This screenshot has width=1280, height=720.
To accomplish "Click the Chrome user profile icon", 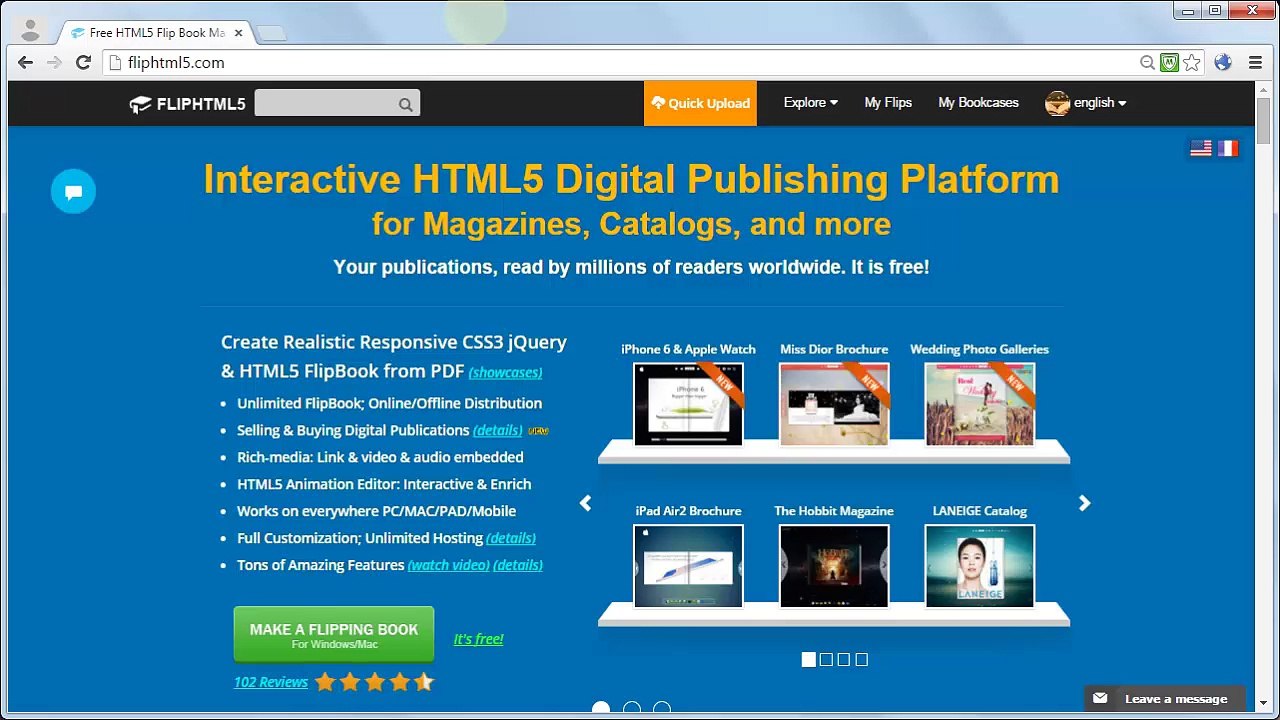I will (30, 31).
